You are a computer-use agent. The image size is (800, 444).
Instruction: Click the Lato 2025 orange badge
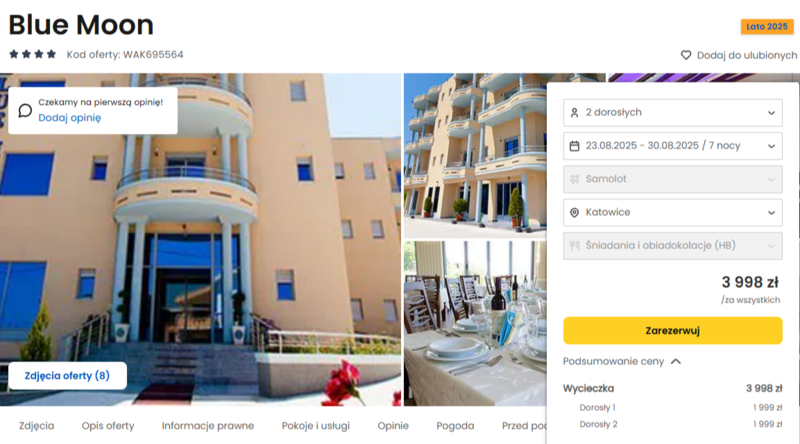coord(767,27)
